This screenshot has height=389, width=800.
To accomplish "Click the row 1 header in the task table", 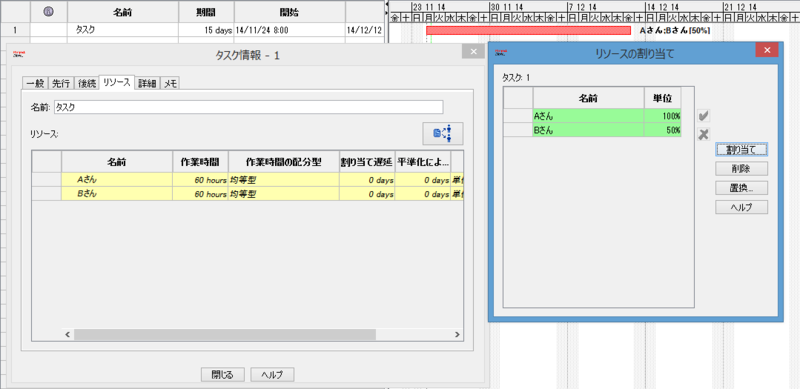I will tap(15, 30).
